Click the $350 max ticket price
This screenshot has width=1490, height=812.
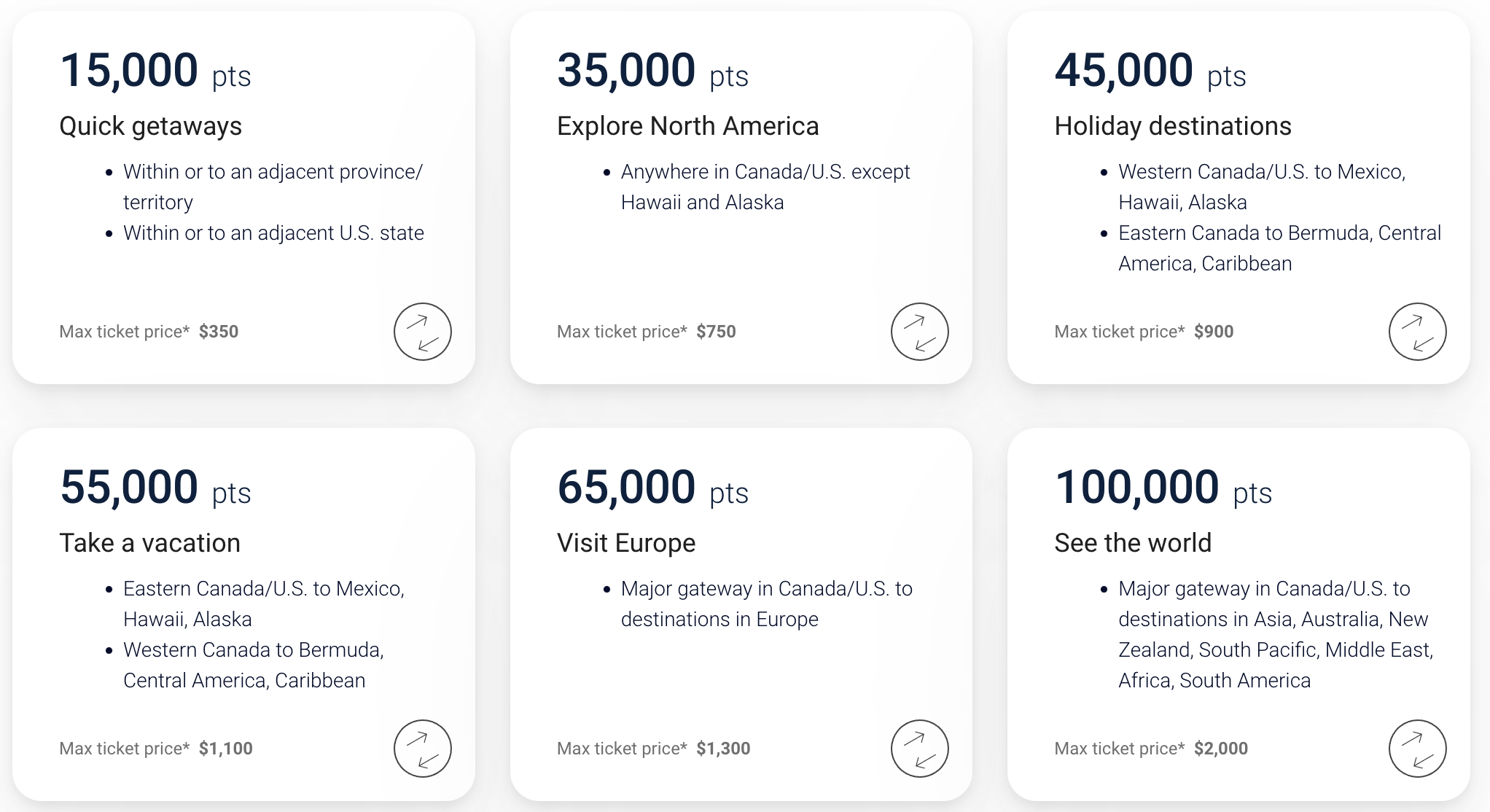click(x=218, y=331)
